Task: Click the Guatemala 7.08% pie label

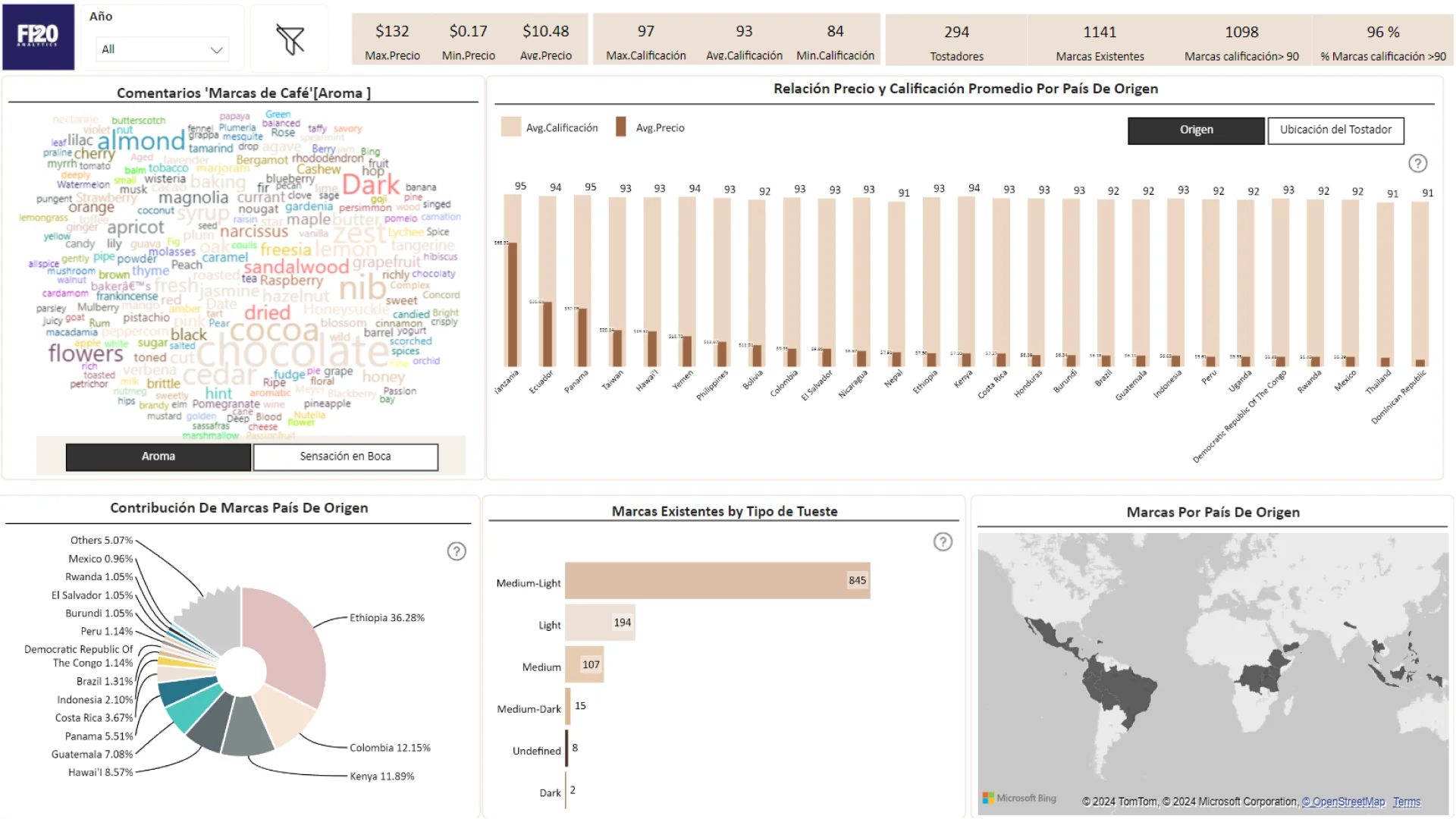Action: pyautogui.click(x=92, y=755)
